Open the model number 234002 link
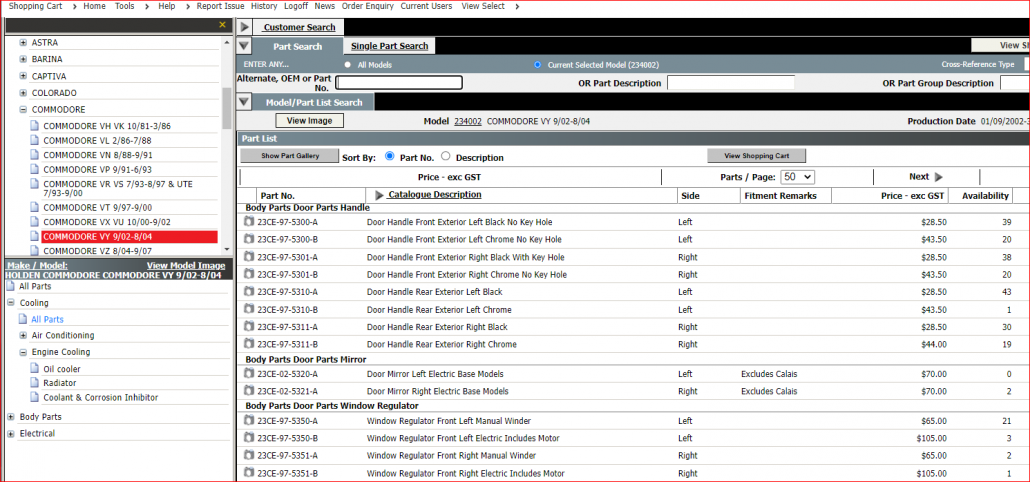The width and height of the screenshot is (1030, 482). pyautogui.click(x=468, y=121)
